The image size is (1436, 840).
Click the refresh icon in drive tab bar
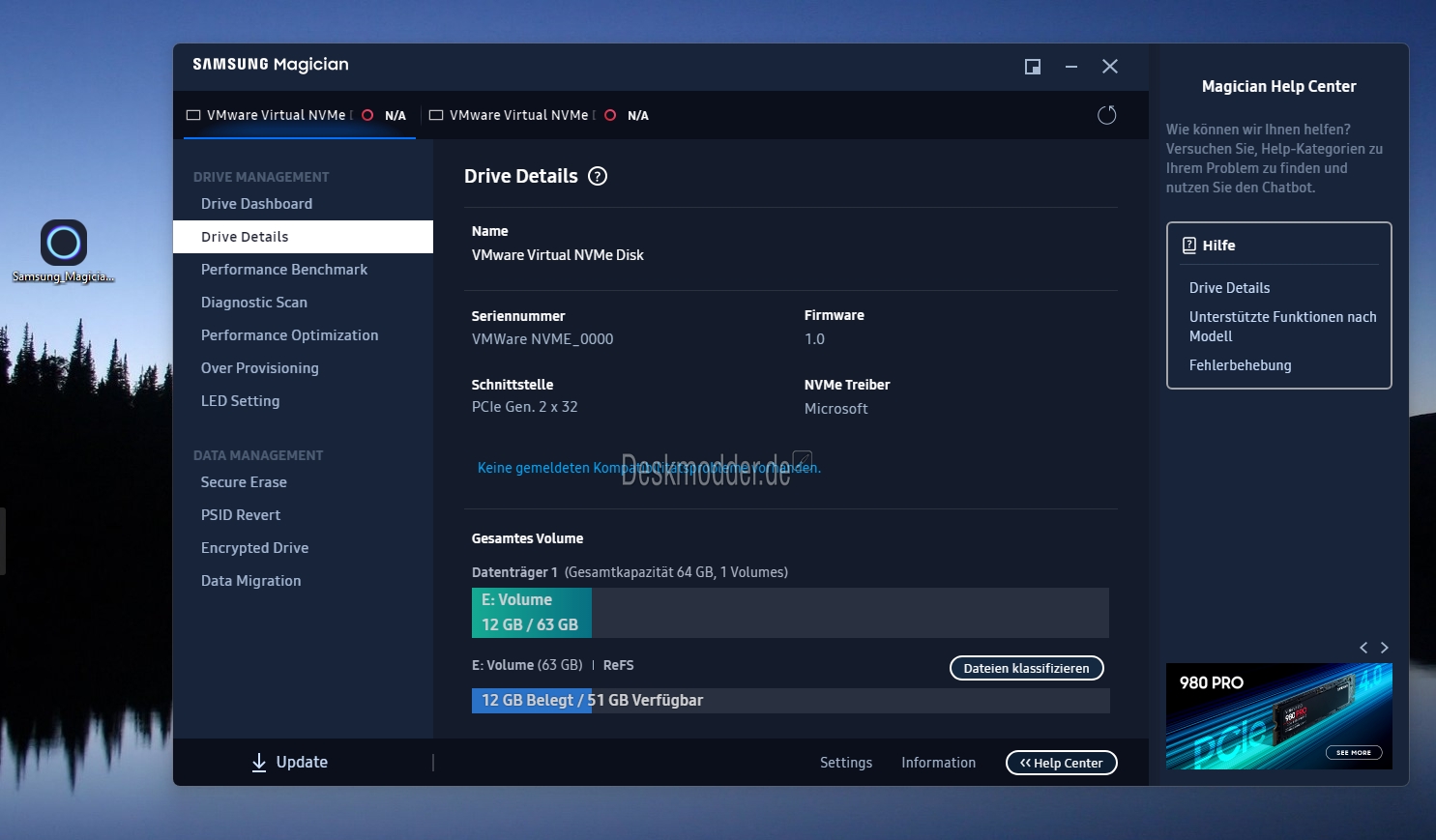pyautogui.click(x=1107, y=115)
